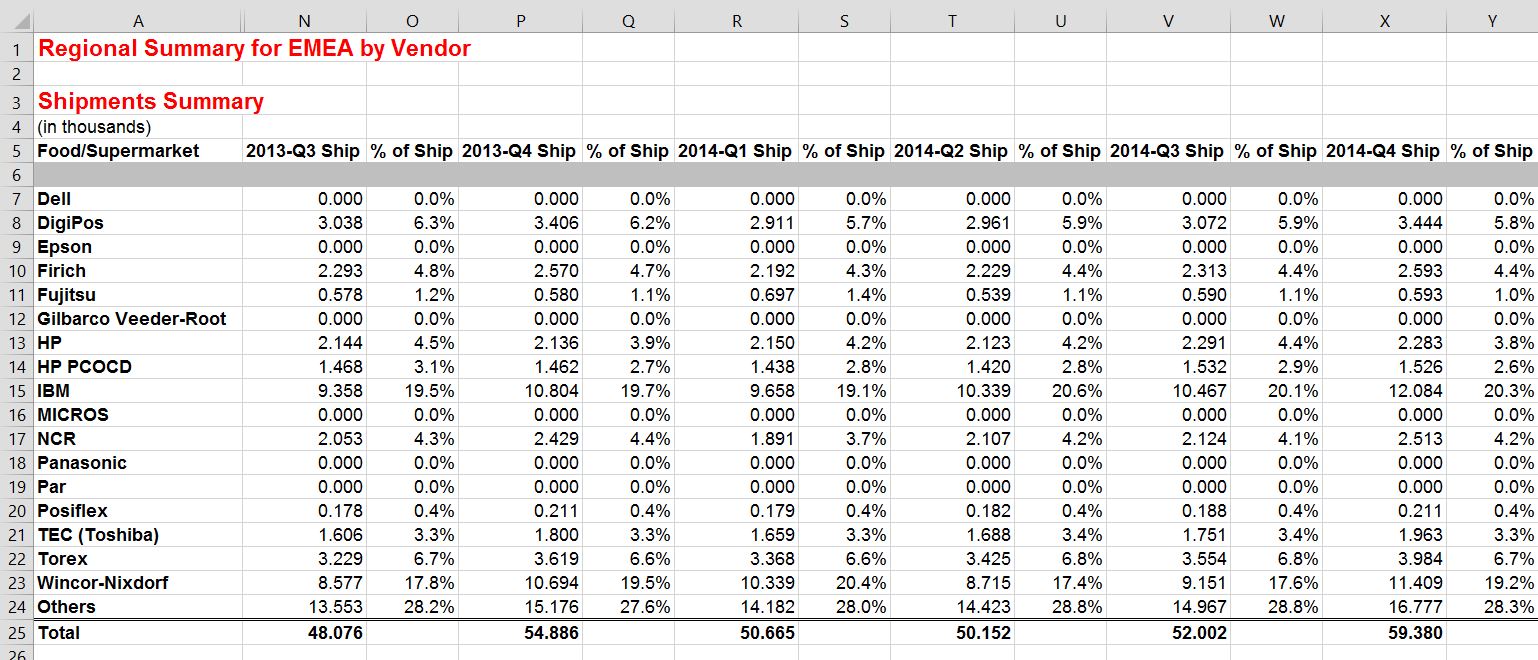1538x660 pixels.
Task: Click row header 25
Action: click(16, 633)
